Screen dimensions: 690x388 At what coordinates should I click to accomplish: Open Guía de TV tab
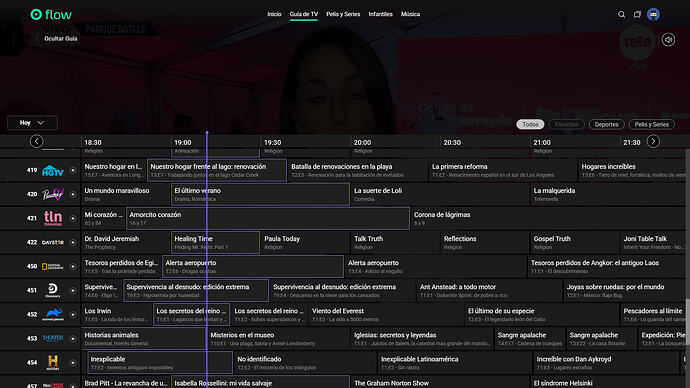(304, 14)
